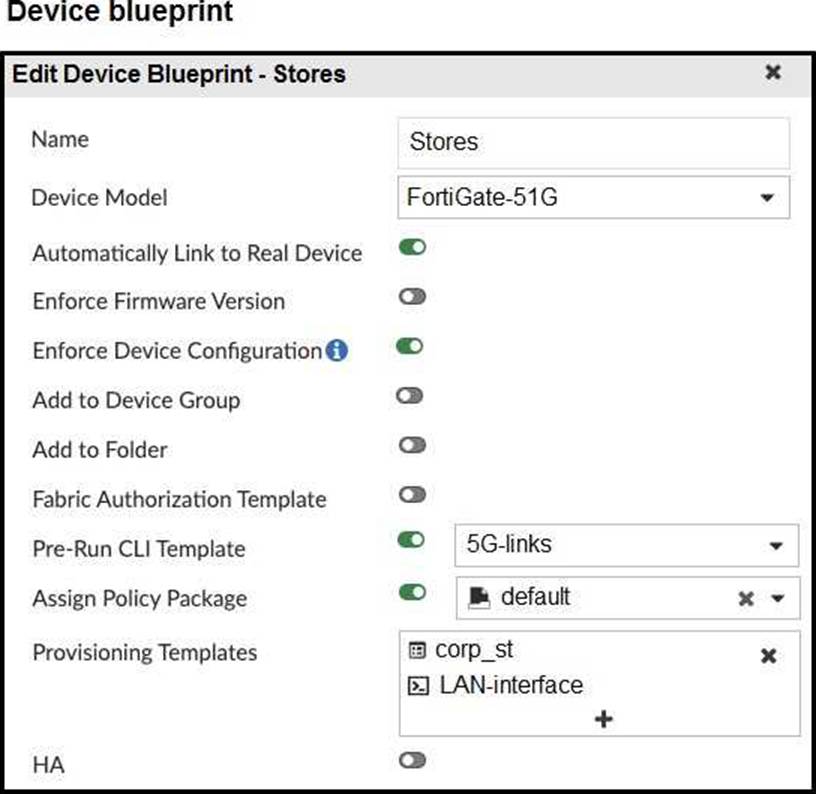Expand the Pre-Run CLI Template 5G-links dropdown
Image resolution: width=816 pixels, height=794 pixels.
[x=775, y=546]
